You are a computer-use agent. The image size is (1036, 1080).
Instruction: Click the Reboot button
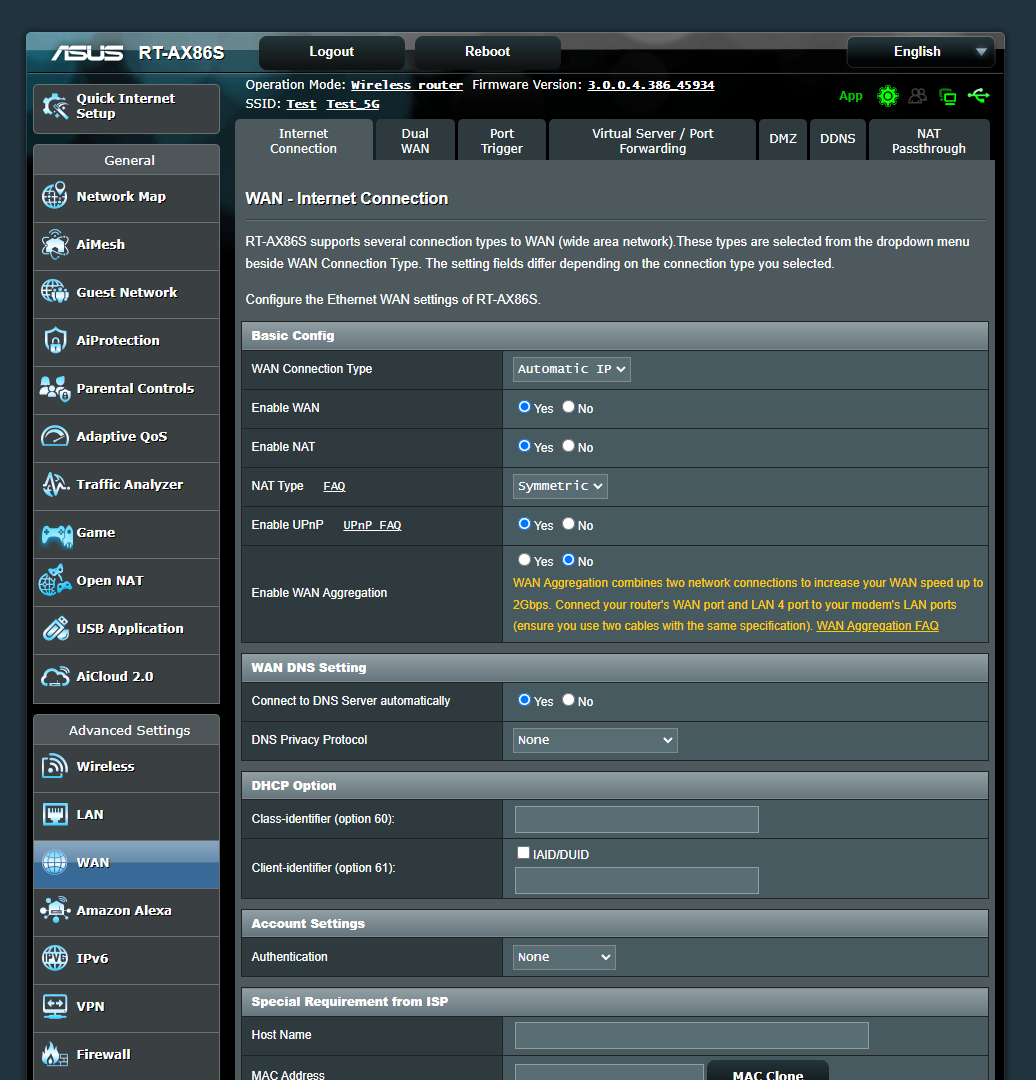487,51
